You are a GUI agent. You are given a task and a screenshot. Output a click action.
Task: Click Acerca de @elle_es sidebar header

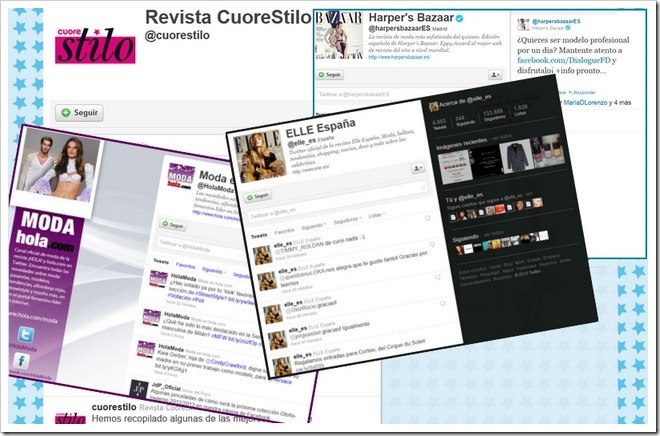click(x=460, y=103)
